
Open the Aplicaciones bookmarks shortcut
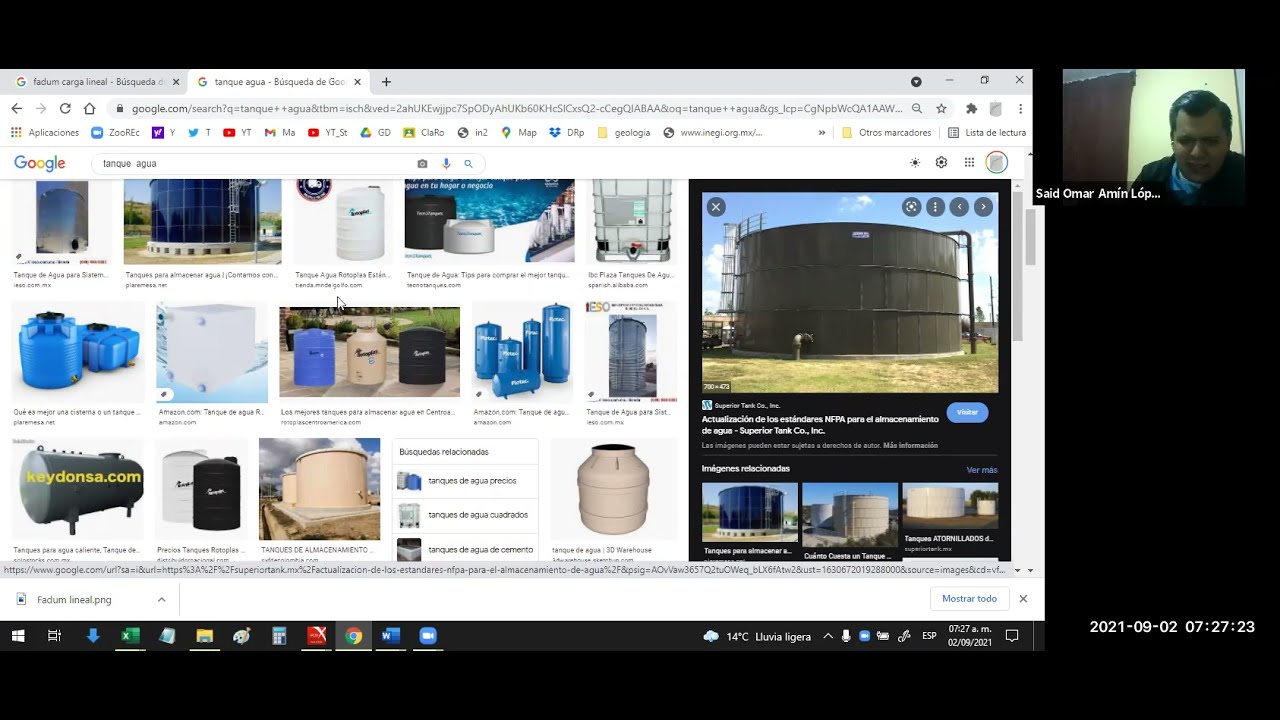pyautogui.click(x=45, y=132)
